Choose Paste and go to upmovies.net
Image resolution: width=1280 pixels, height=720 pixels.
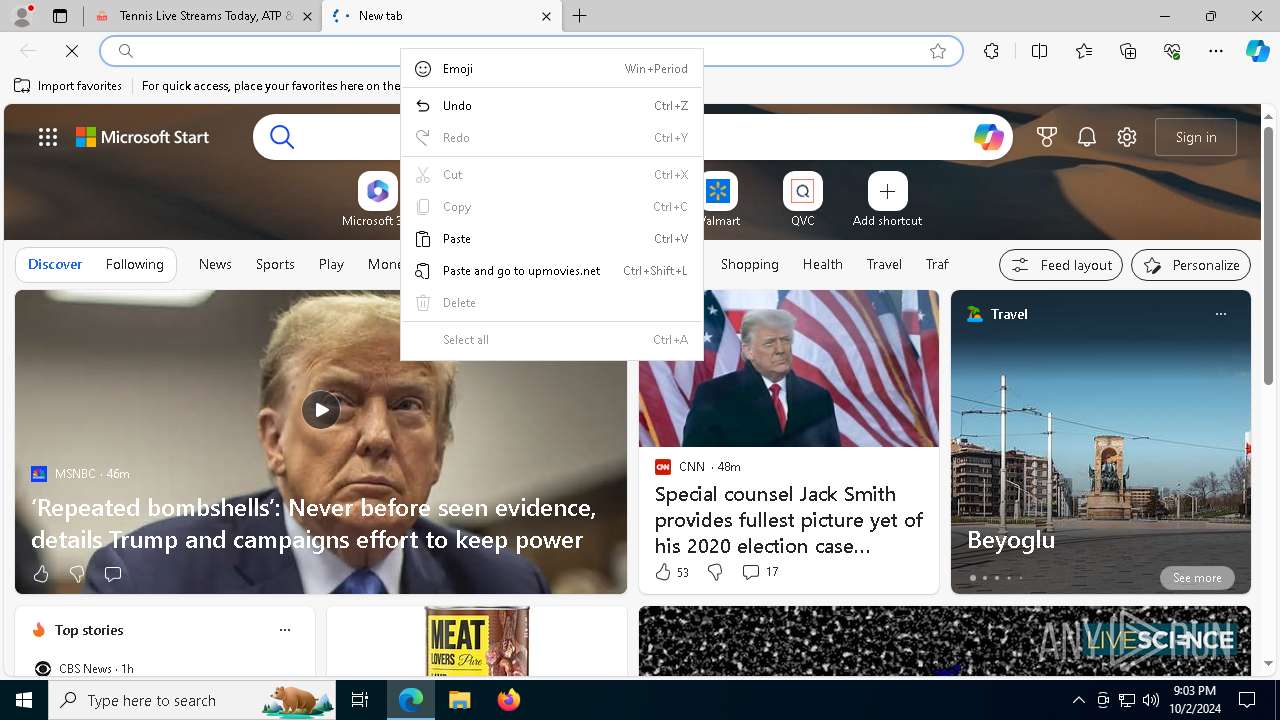(x=552, y=271)
